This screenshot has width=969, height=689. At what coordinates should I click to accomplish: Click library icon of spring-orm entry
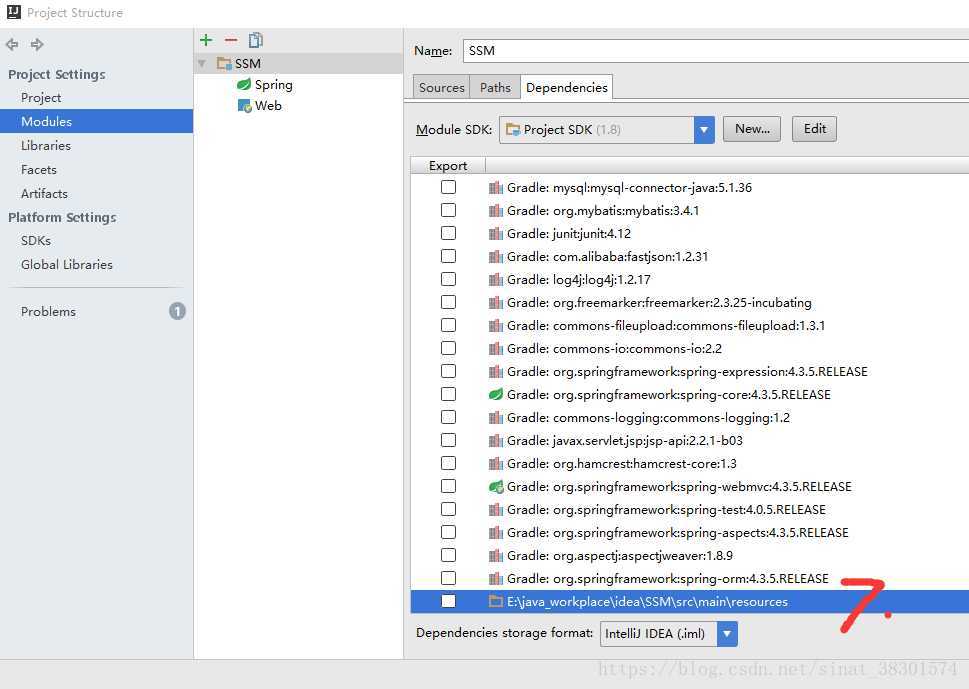(x=496, y=578)
